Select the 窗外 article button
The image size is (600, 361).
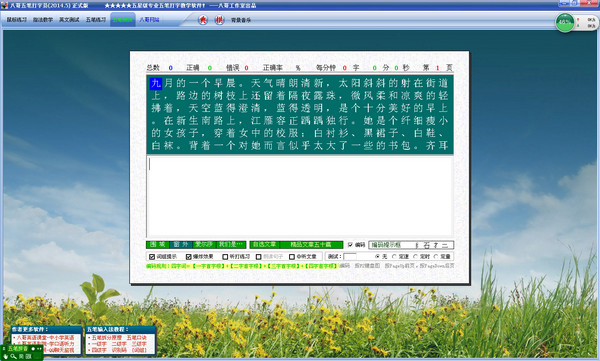coord(181,244)
